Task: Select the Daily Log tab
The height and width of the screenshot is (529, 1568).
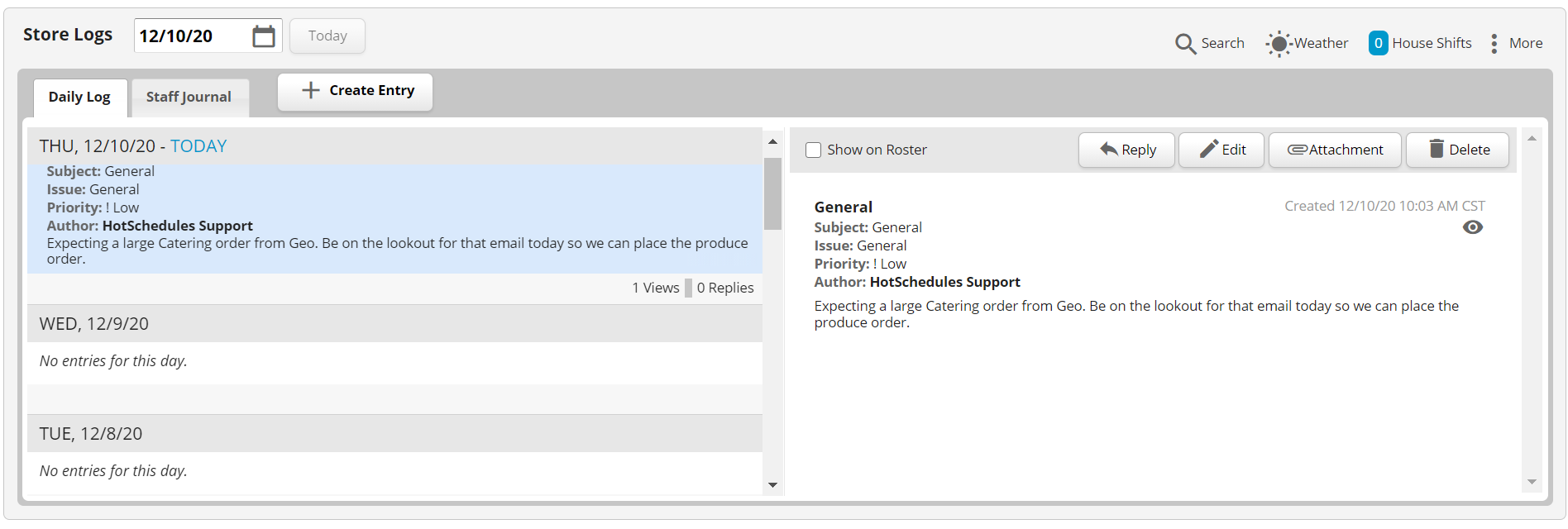Action: pyautogui.click(x=80, y=98)
